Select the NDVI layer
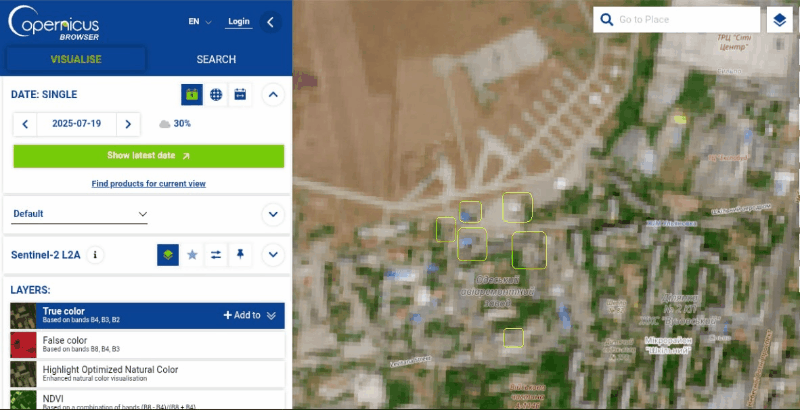The width and height of the screenshot is (800, 410). 147,400
